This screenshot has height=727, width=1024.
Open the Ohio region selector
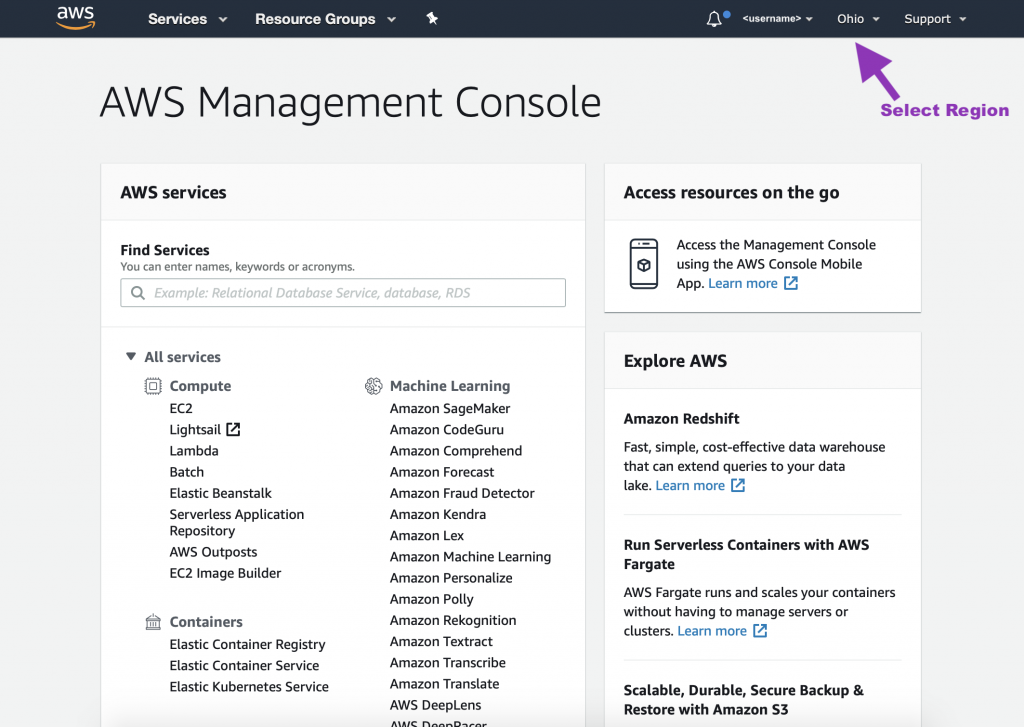(858, 19)
